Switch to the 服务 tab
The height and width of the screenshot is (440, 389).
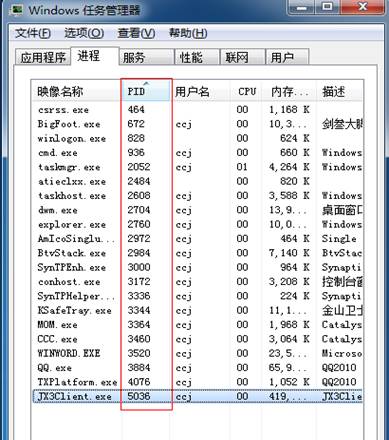(x=147, y=57)
